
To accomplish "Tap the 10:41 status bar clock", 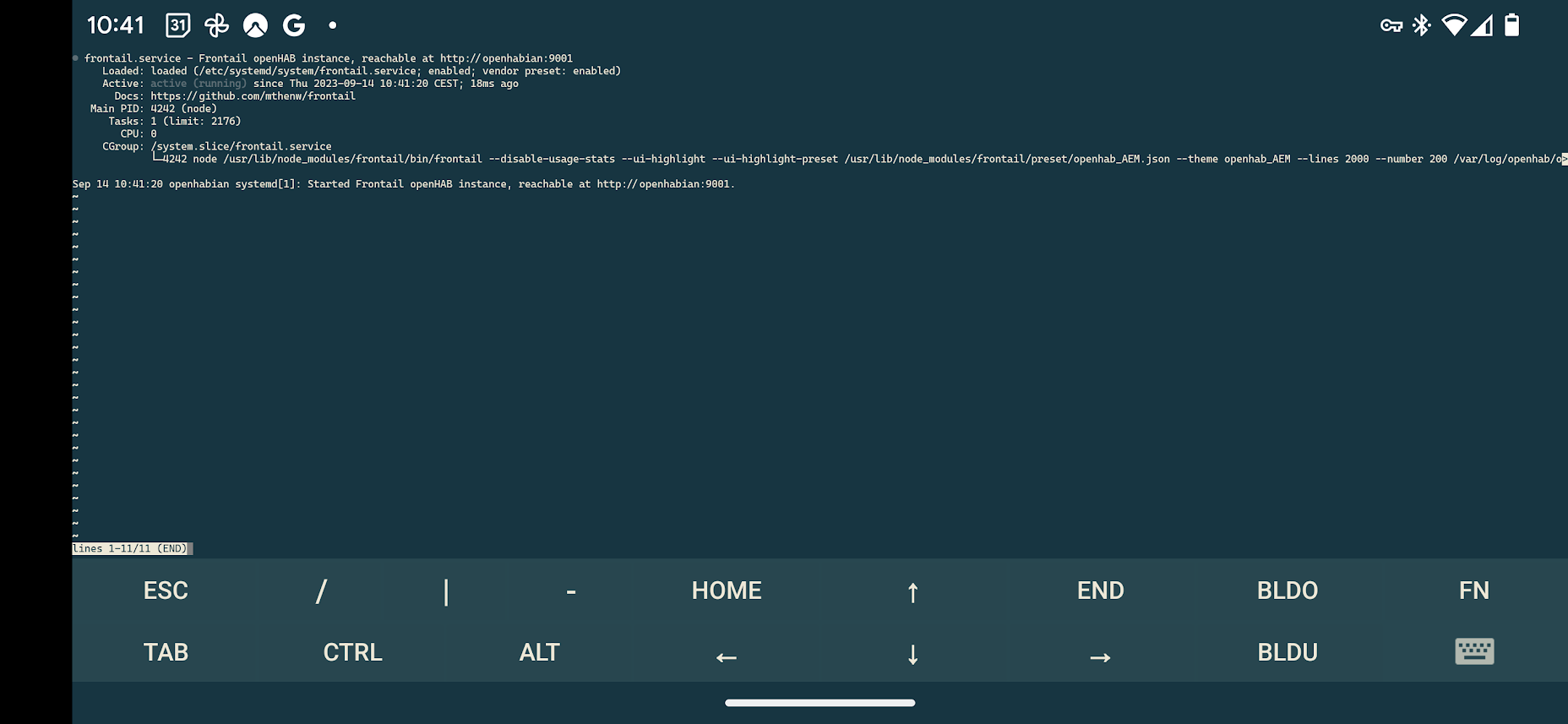I will click(x=116, y=25).
